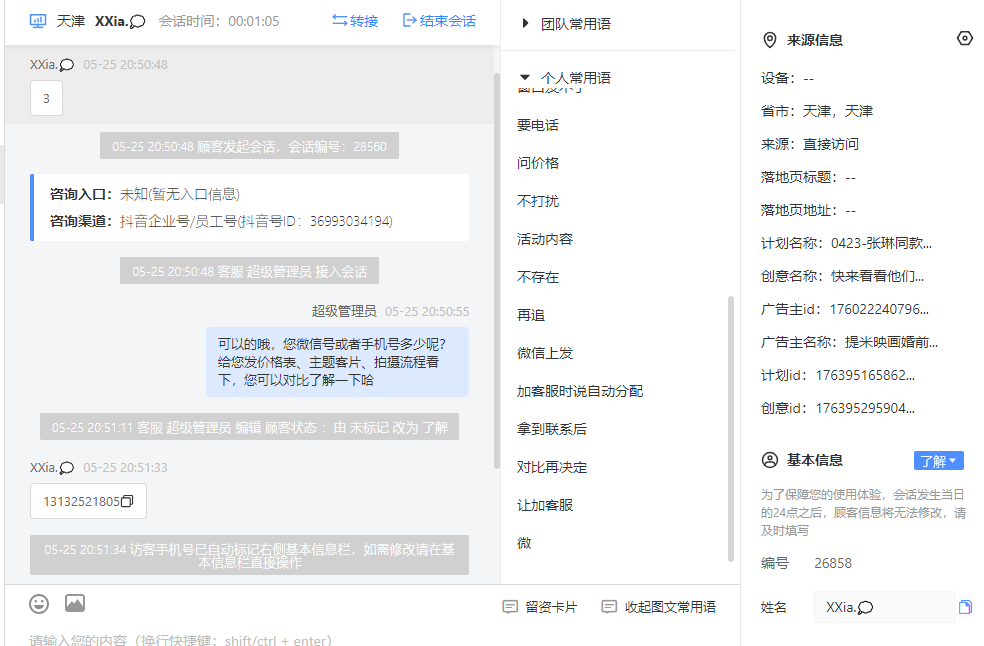Click the settings hexagon icon beside 来源信息
The height and width of the screenshot is (646, 984).
point(965,39)
